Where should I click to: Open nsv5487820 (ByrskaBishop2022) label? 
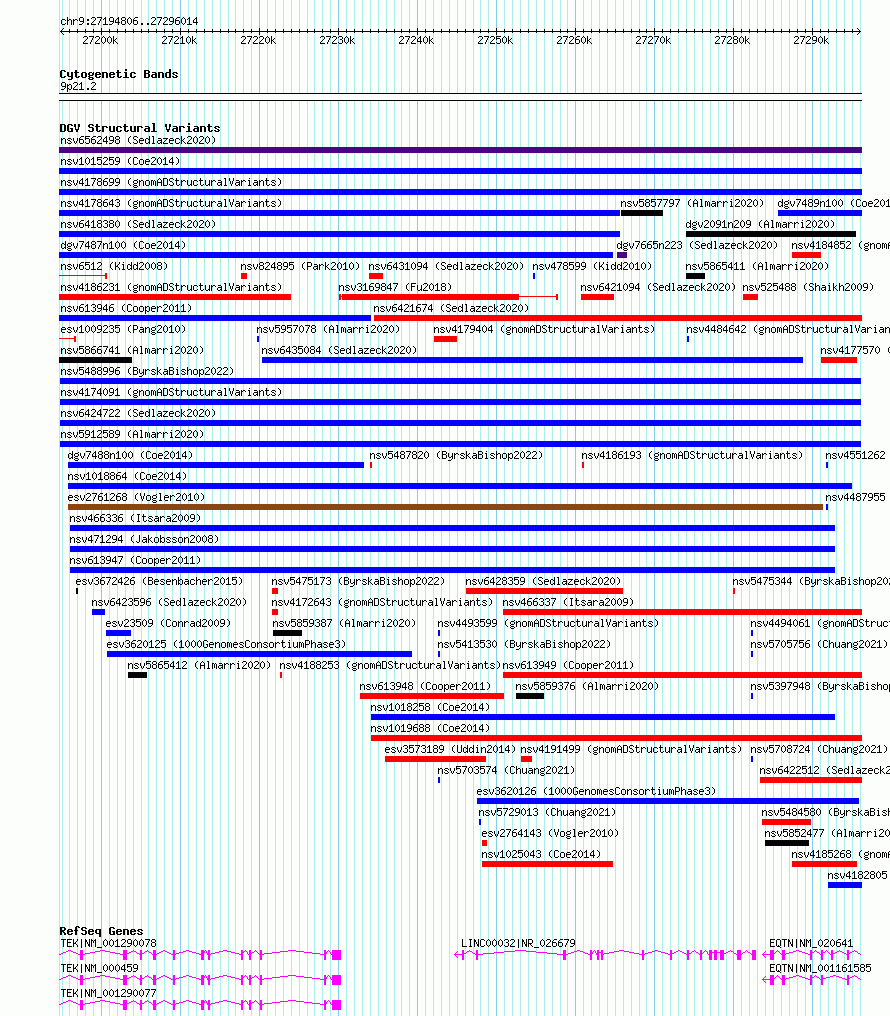click(x=457, y=456)
